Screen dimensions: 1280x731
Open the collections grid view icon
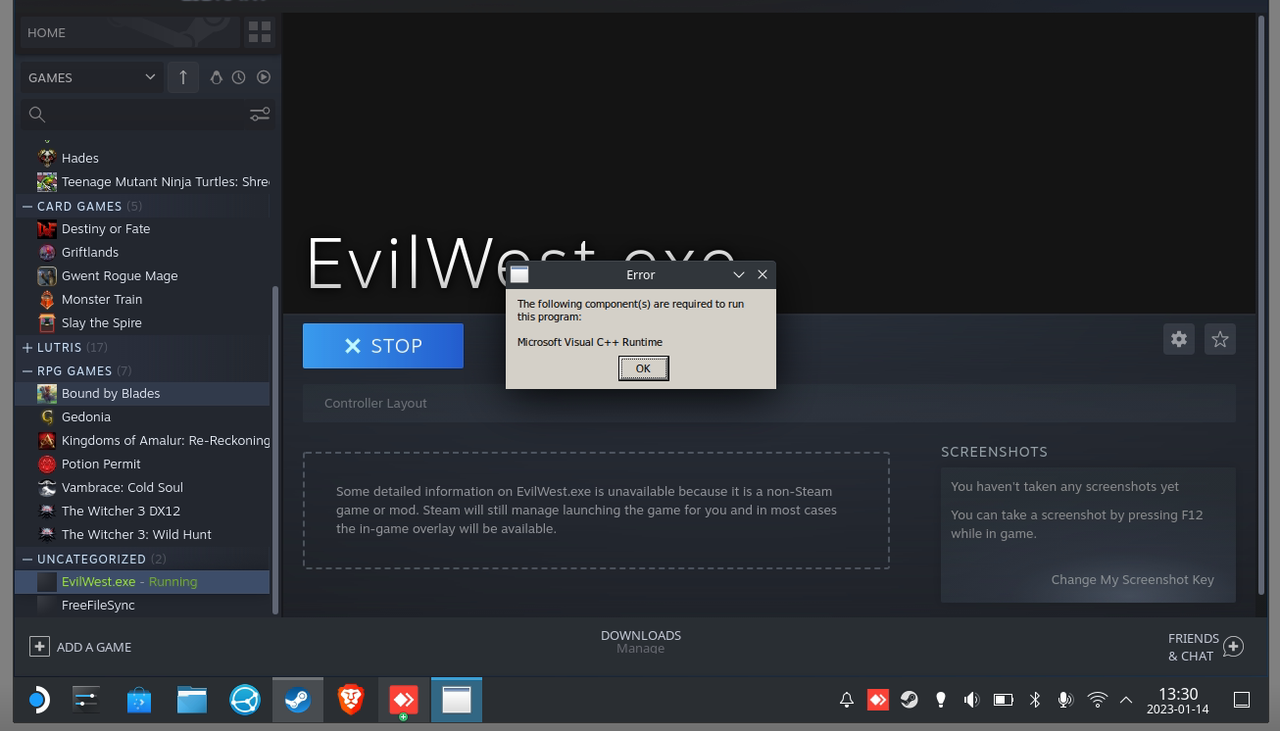(x=259, y=32)
